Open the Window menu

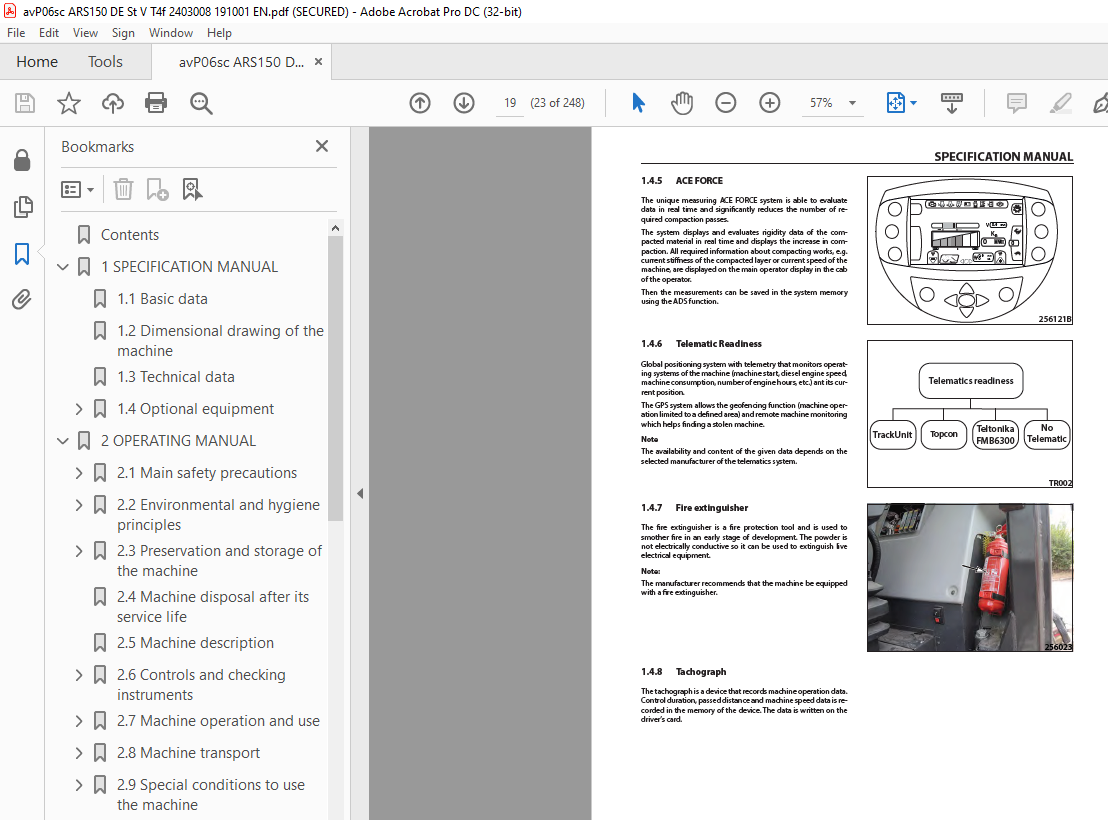(170, 33)
